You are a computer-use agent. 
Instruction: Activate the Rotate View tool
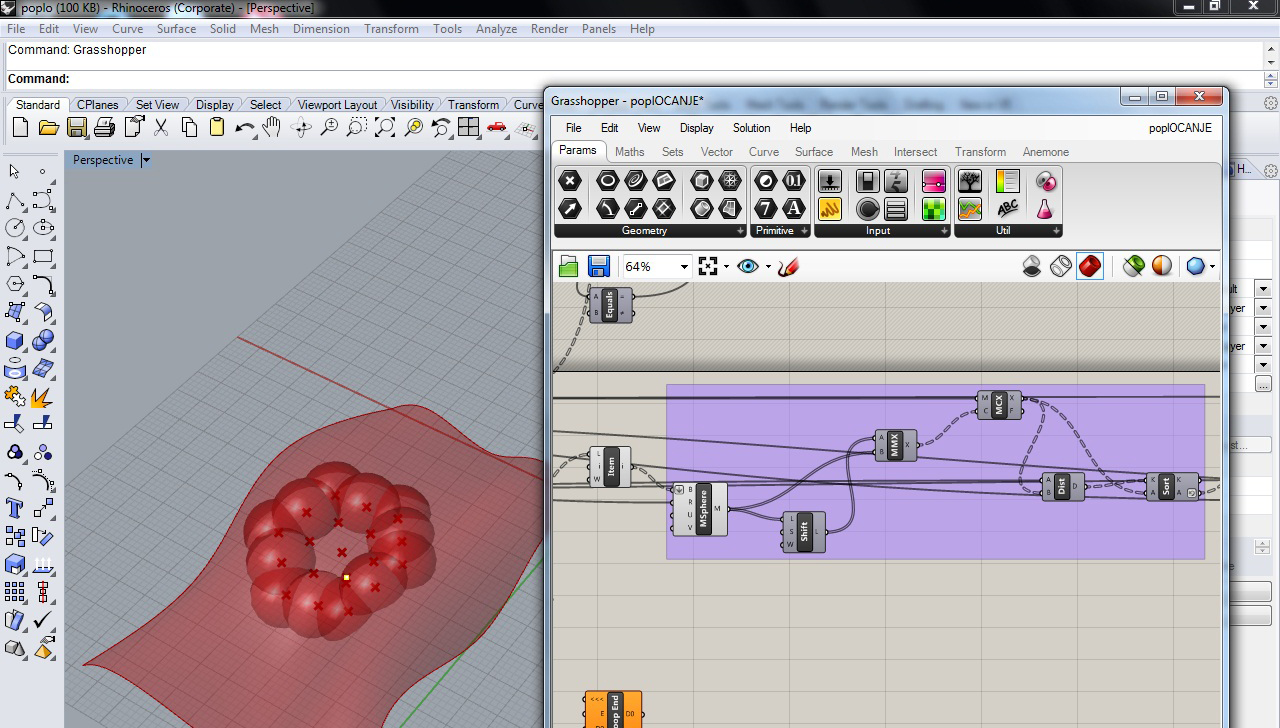(301, 127)
